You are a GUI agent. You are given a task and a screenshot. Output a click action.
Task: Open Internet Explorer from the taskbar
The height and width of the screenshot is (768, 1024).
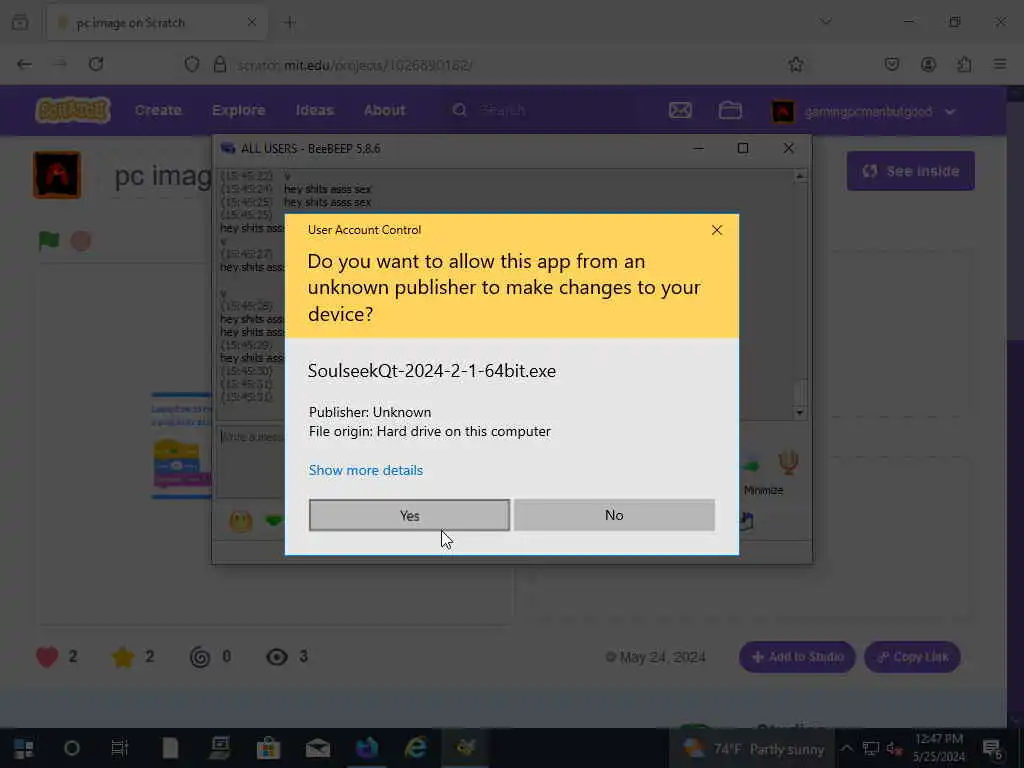coord(415,748)
